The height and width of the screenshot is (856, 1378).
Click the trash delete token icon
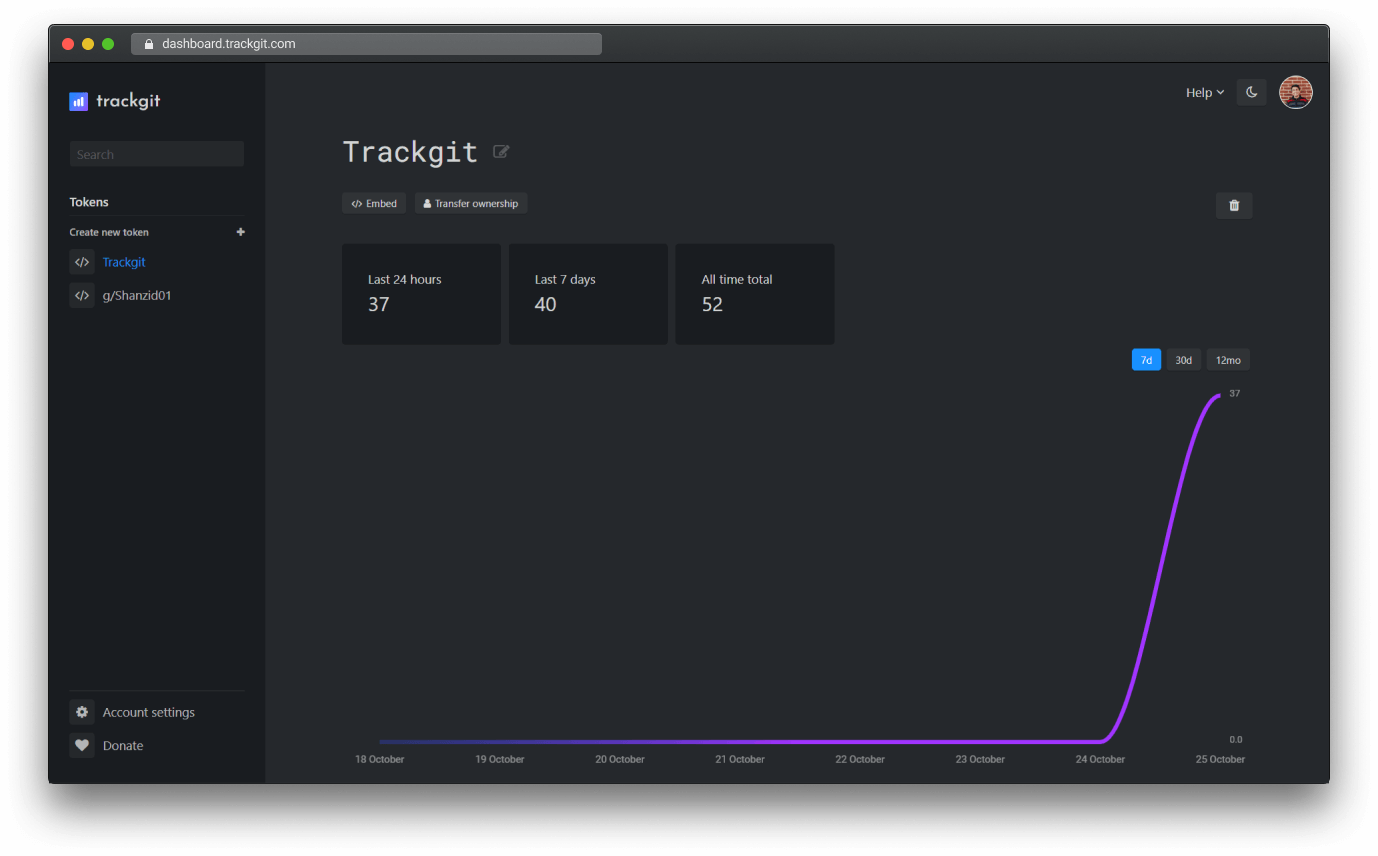tap(1234, 205)
